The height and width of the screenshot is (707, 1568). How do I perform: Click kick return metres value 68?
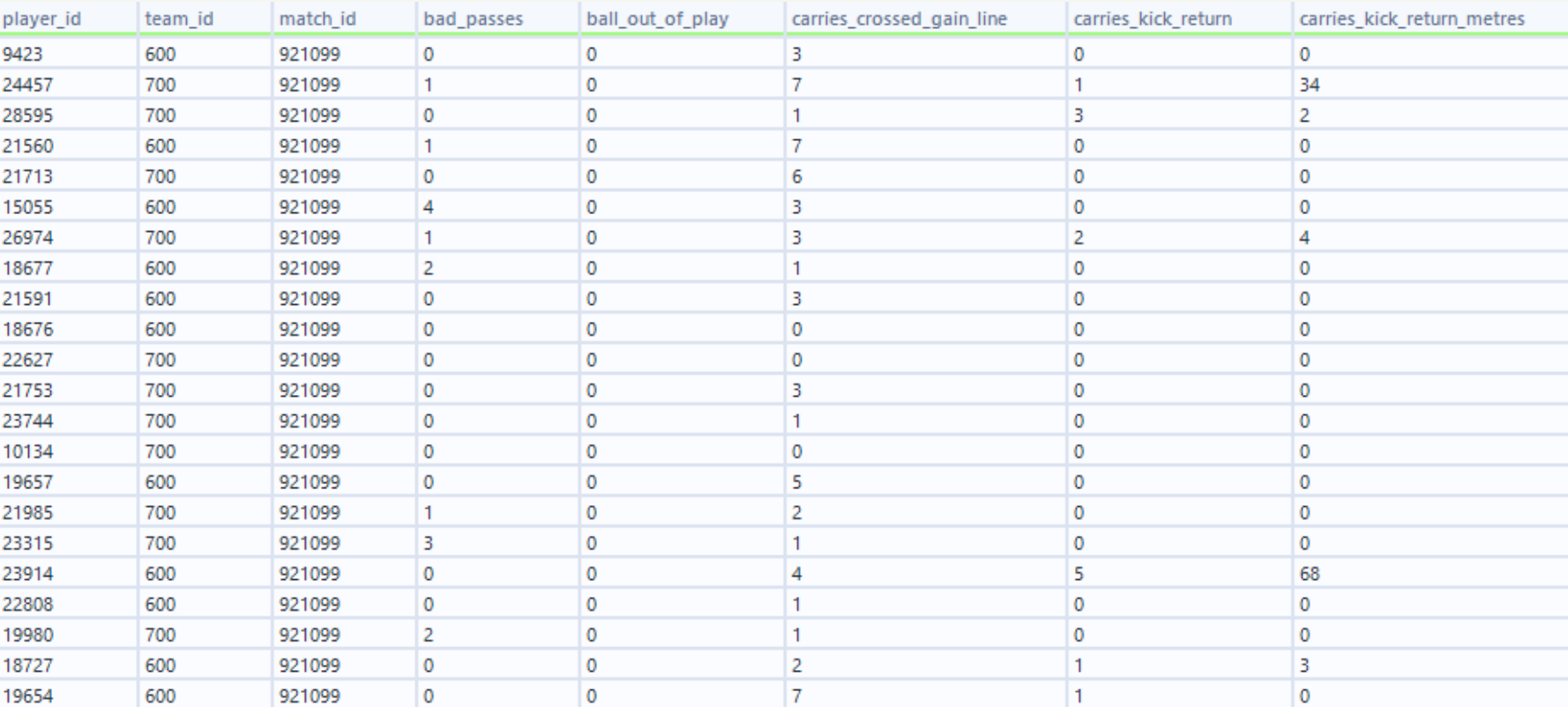tap(1430, 574)
